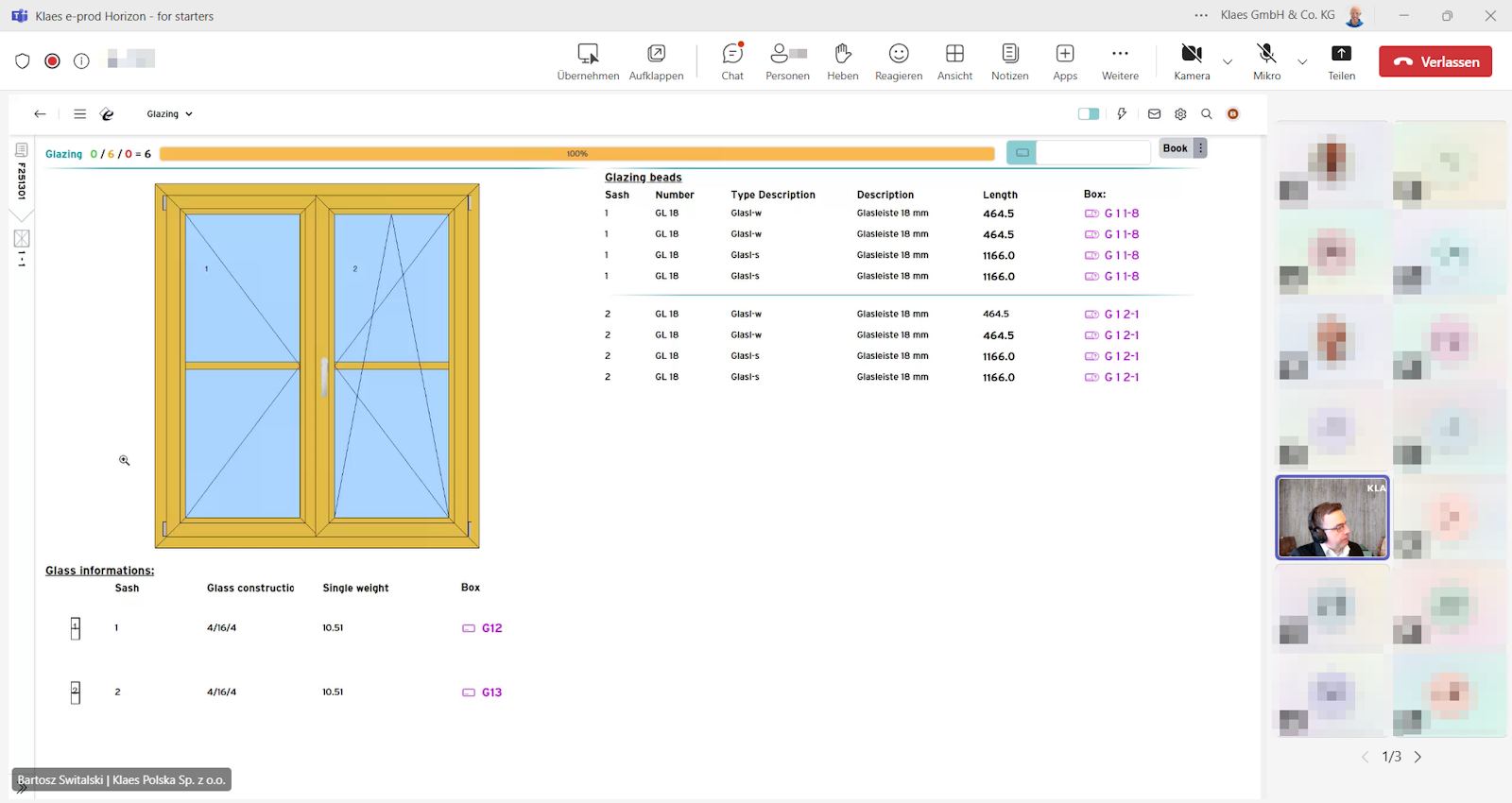Open the mail envelope icon
This screenshot has width=1512, height=803.
[x=1154, y=114]
